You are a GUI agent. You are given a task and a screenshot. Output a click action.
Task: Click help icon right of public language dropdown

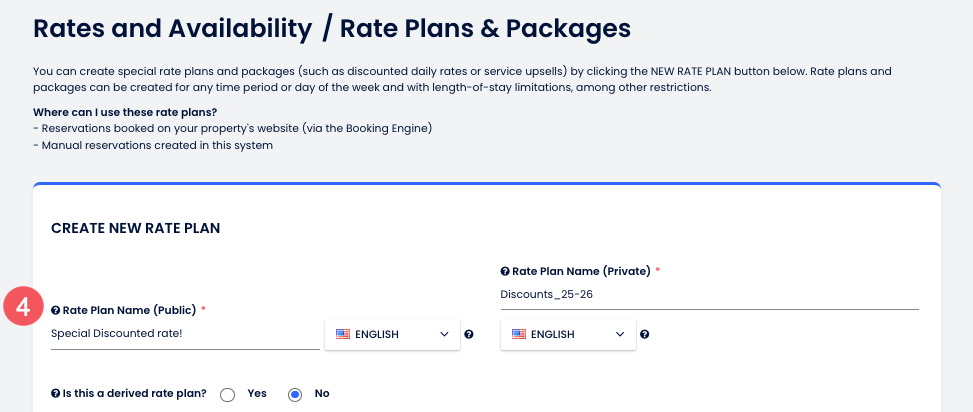469,334
